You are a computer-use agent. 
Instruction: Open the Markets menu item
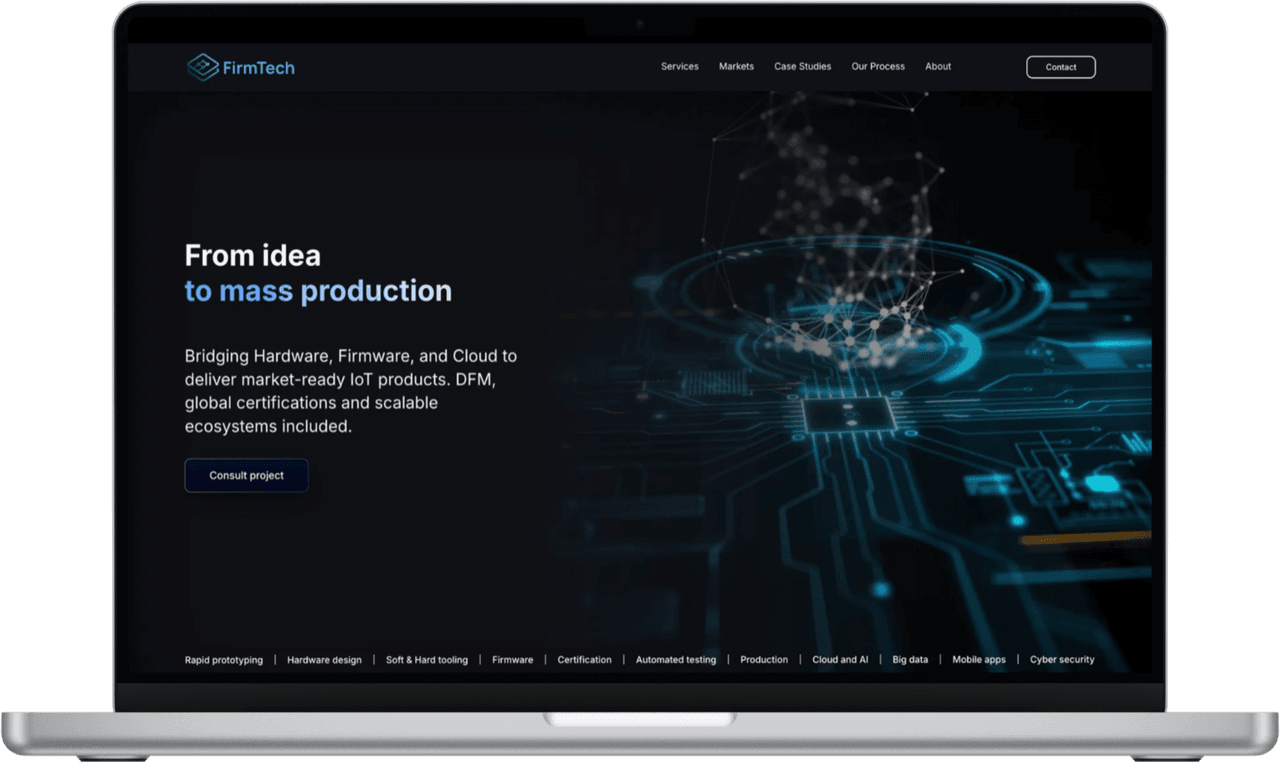(x=736, y=67)
